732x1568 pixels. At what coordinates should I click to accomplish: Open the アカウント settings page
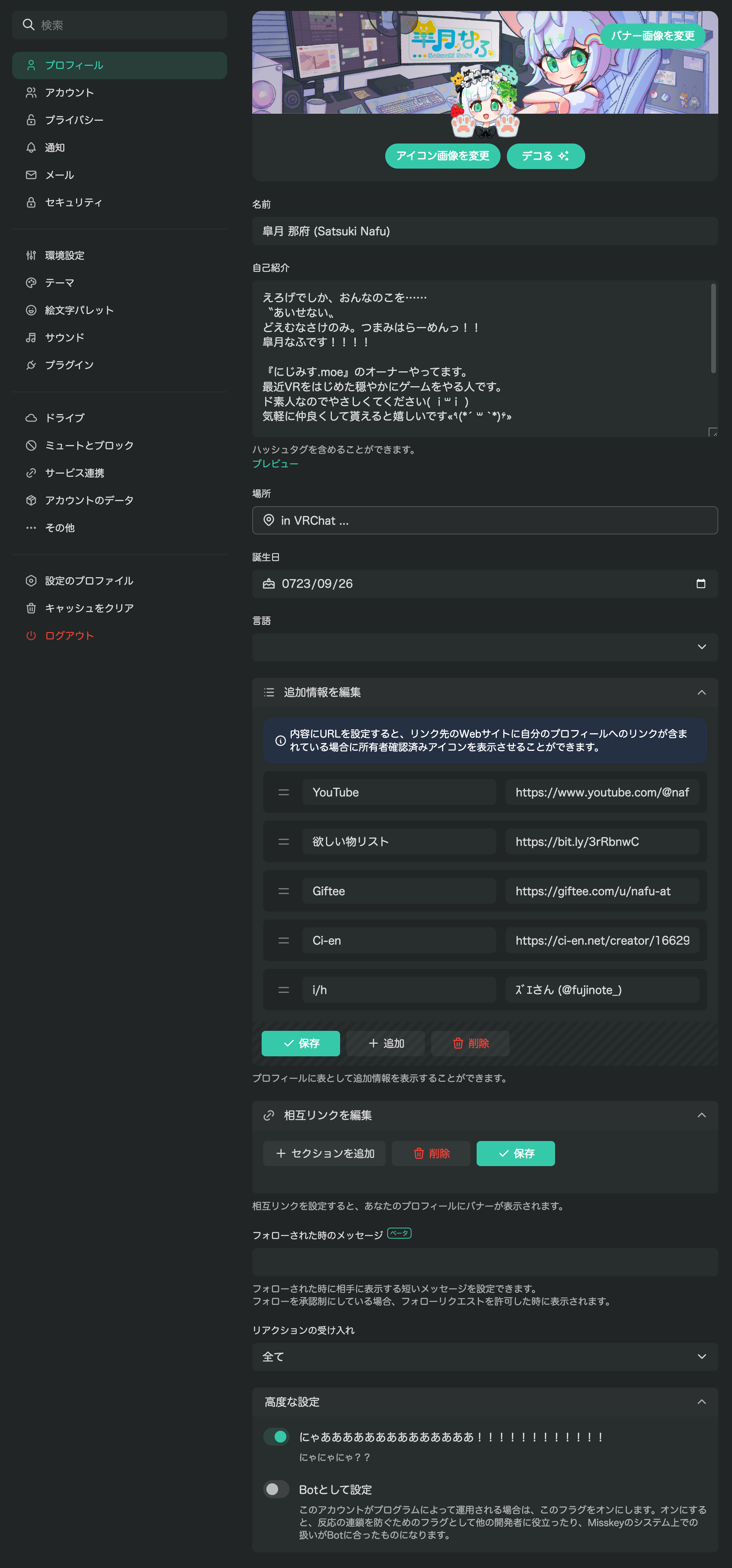119,93
